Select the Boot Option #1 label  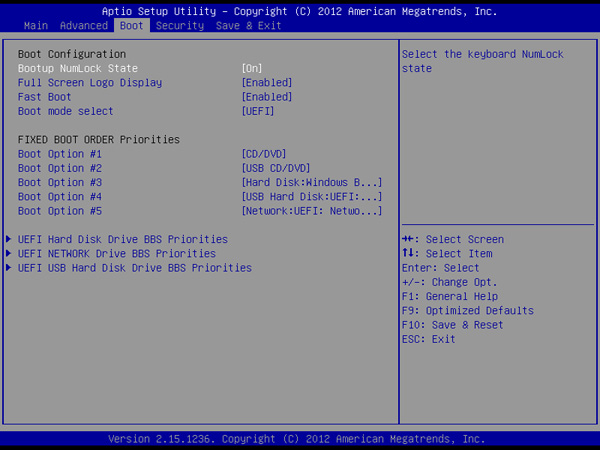60,154
